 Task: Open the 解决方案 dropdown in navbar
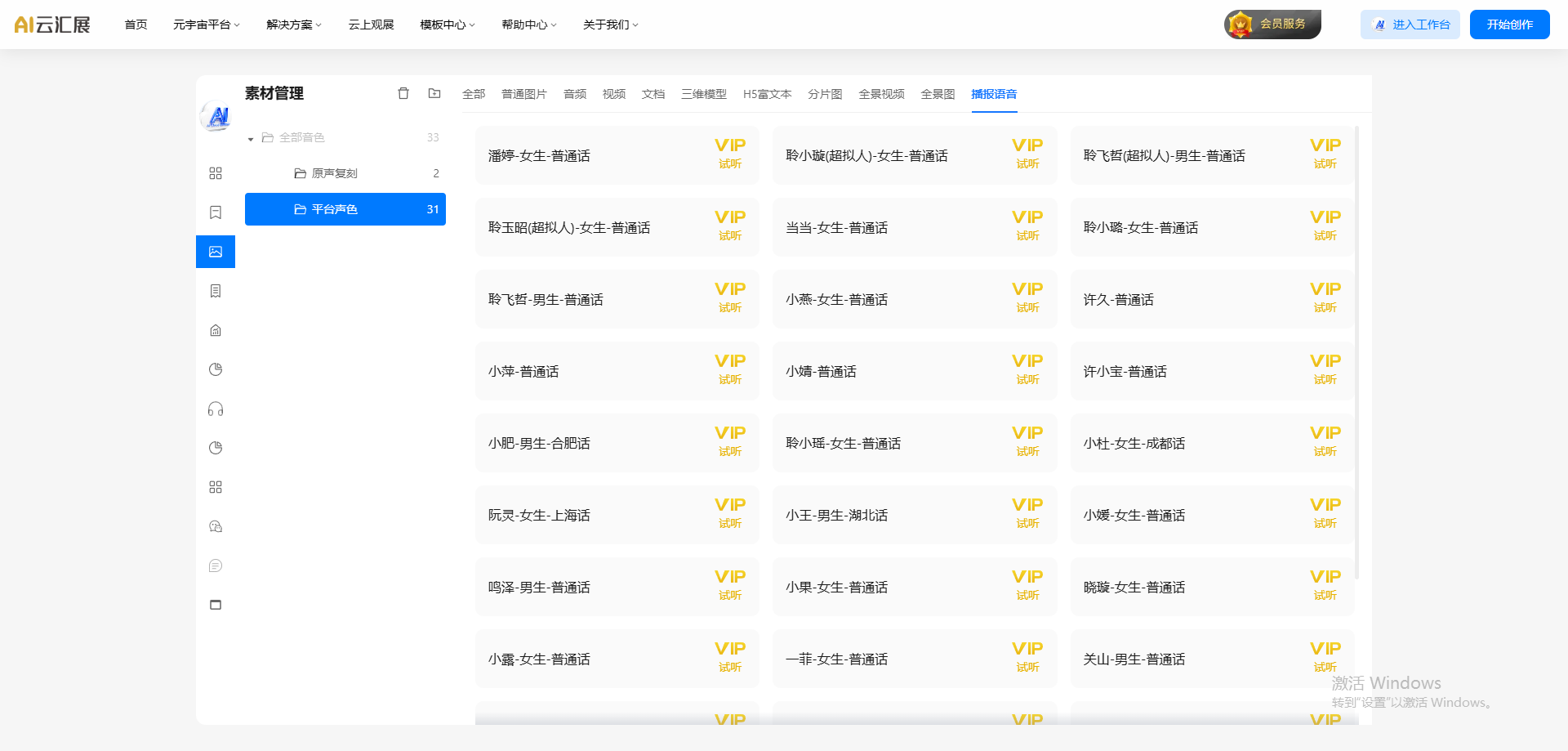click(294, 25)
